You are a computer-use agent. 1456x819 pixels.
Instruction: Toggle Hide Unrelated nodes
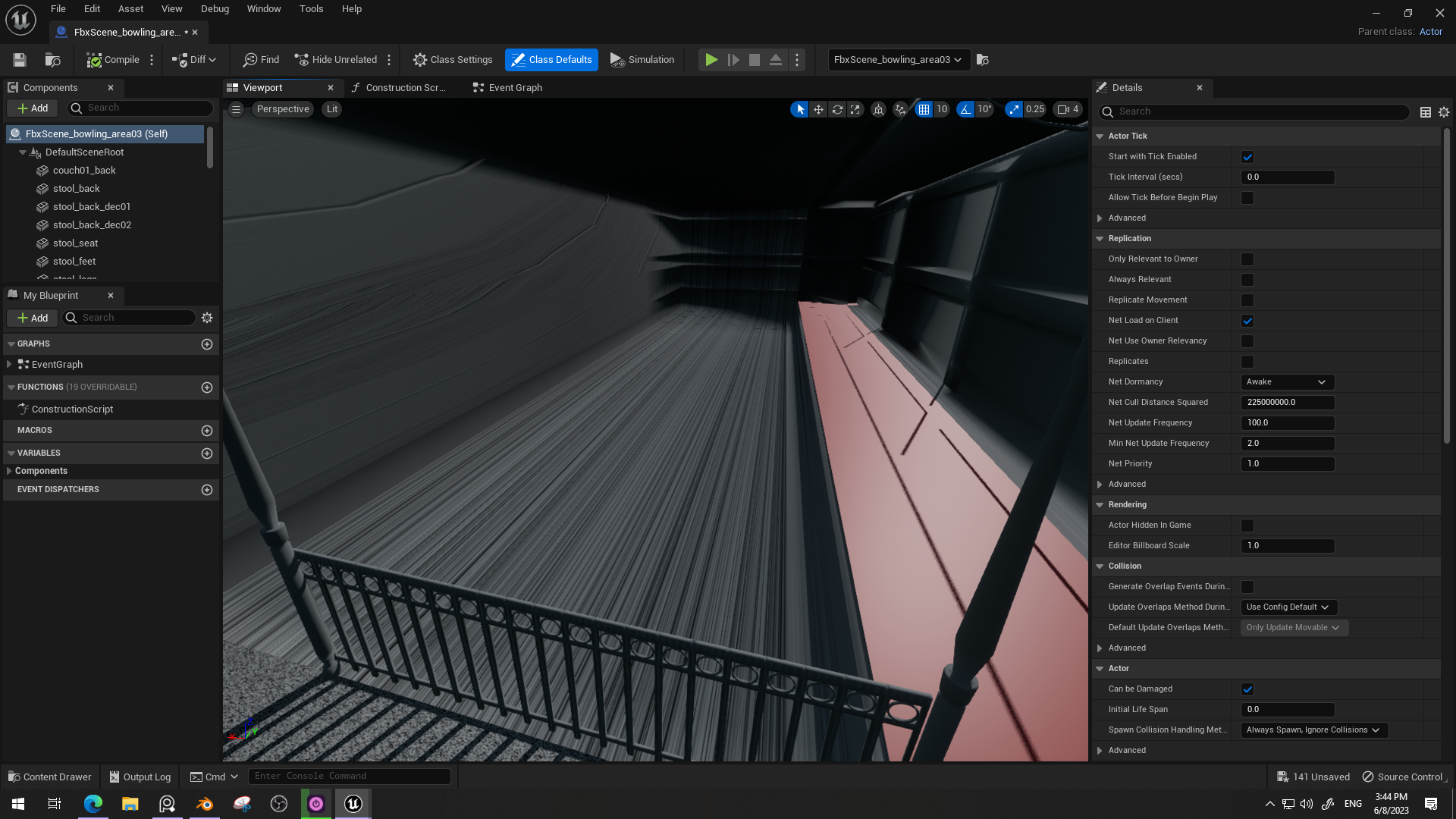pos(335,60)
